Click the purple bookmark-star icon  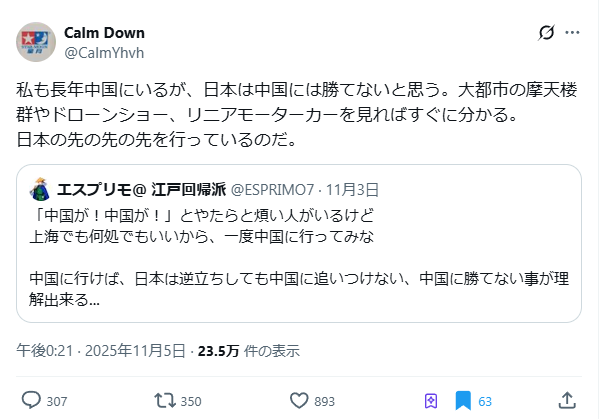431,400
